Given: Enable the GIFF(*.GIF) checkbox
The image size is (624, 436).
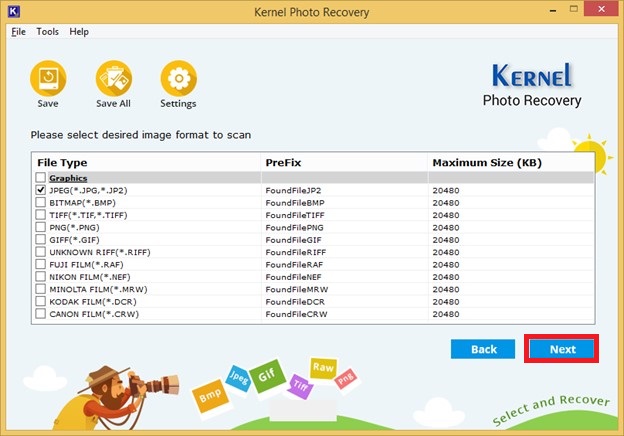Looking at the screenshot, I should coord(41,239).
